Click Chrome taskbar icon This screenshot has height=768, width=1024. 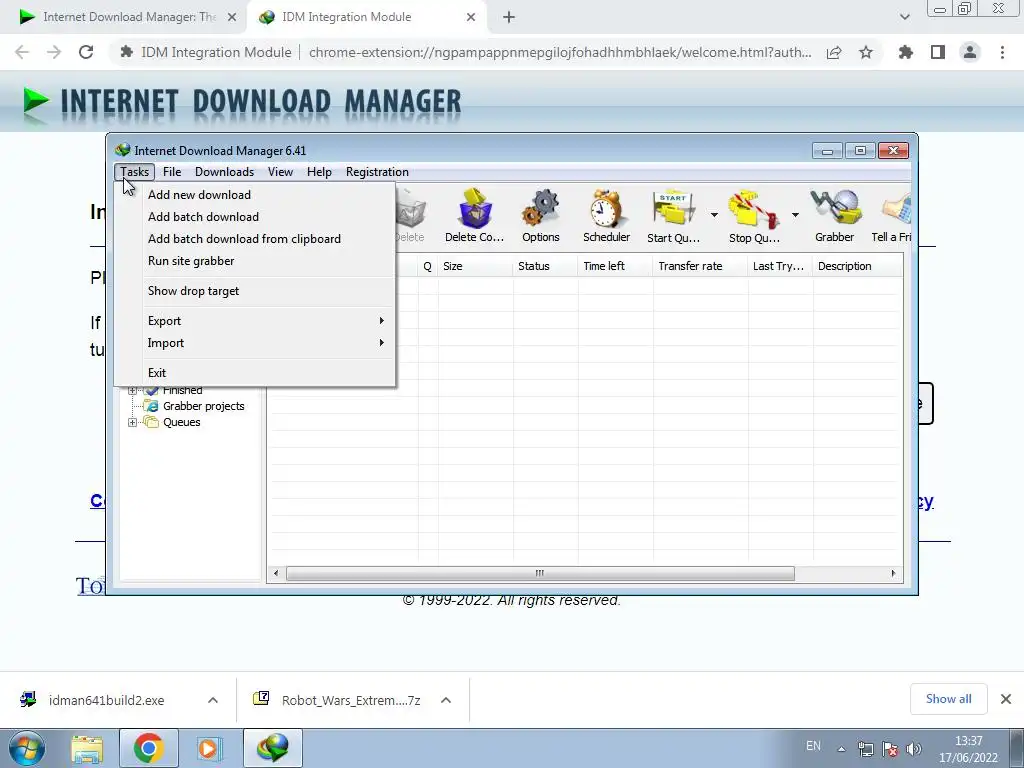click(x=148, y=748)
